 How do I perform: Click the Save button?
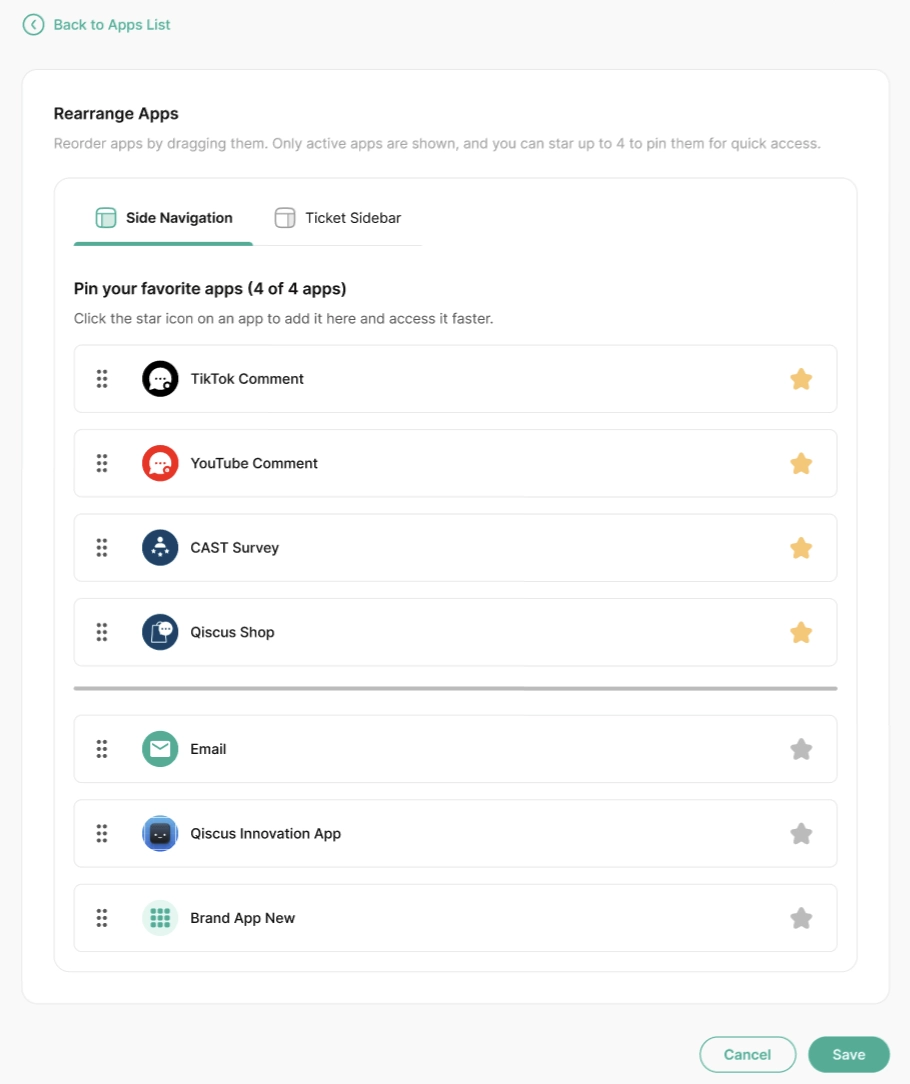[848, 1054]
